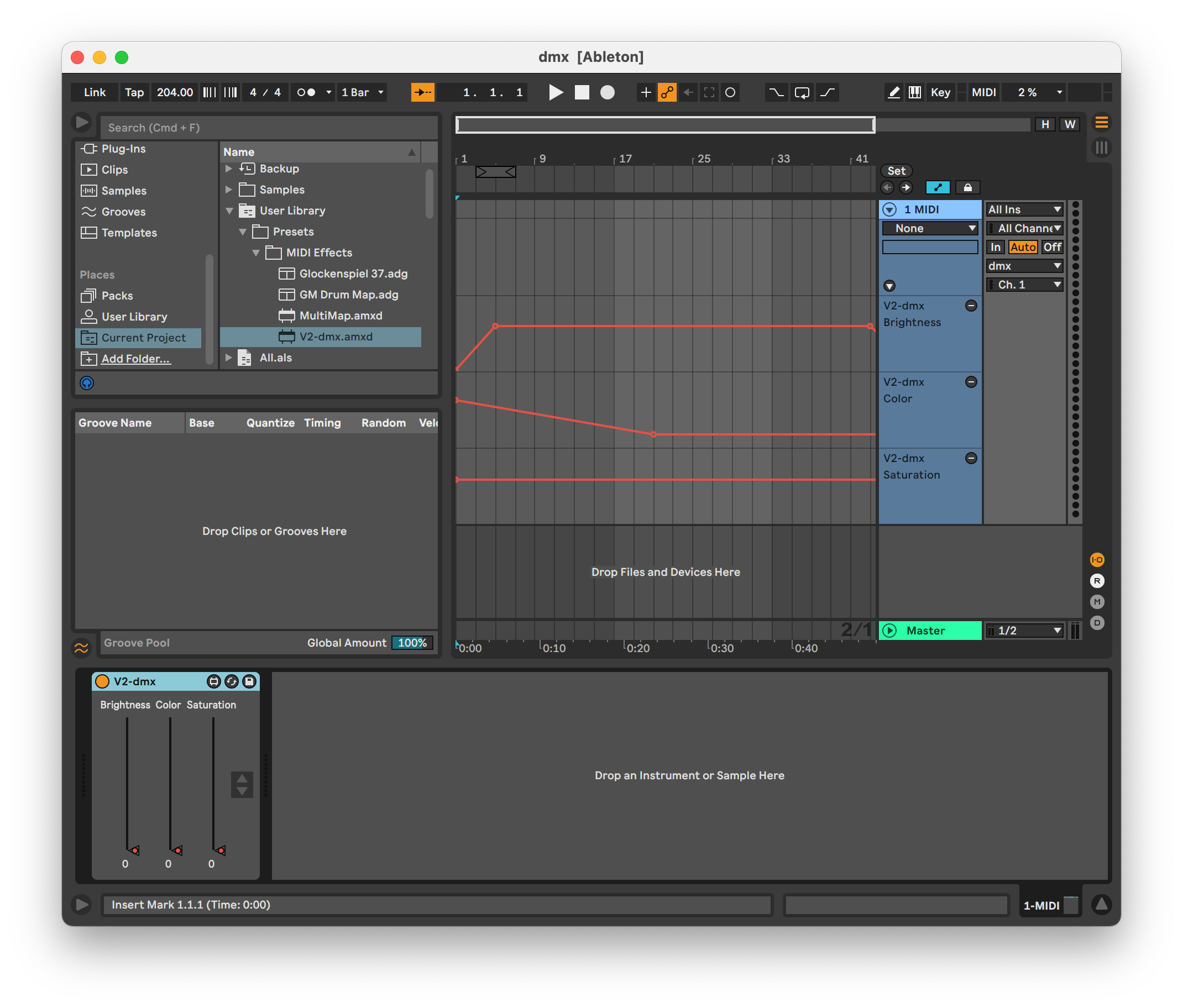Toggle the Groove Pool wave icon
The height and width of the screenshot is (1008, 1183).
tap(82, 648)
